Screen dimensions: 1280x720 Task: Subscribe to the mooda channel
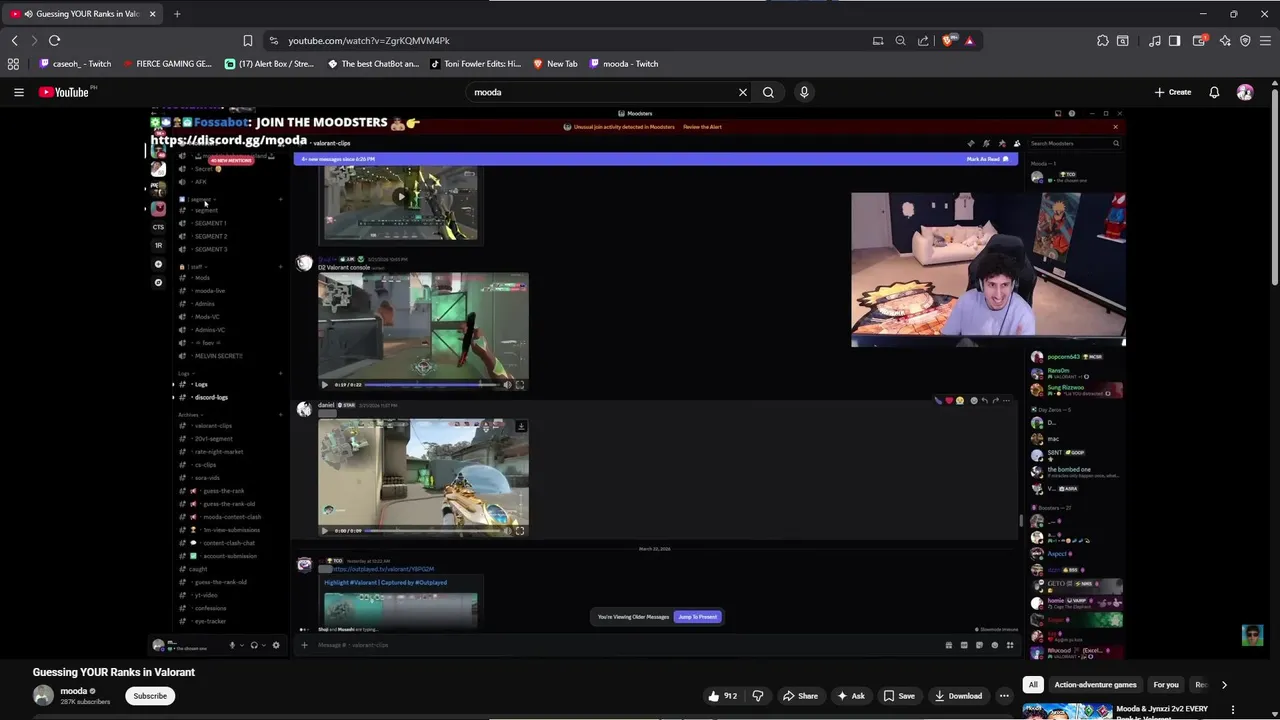tap(150, 696)
